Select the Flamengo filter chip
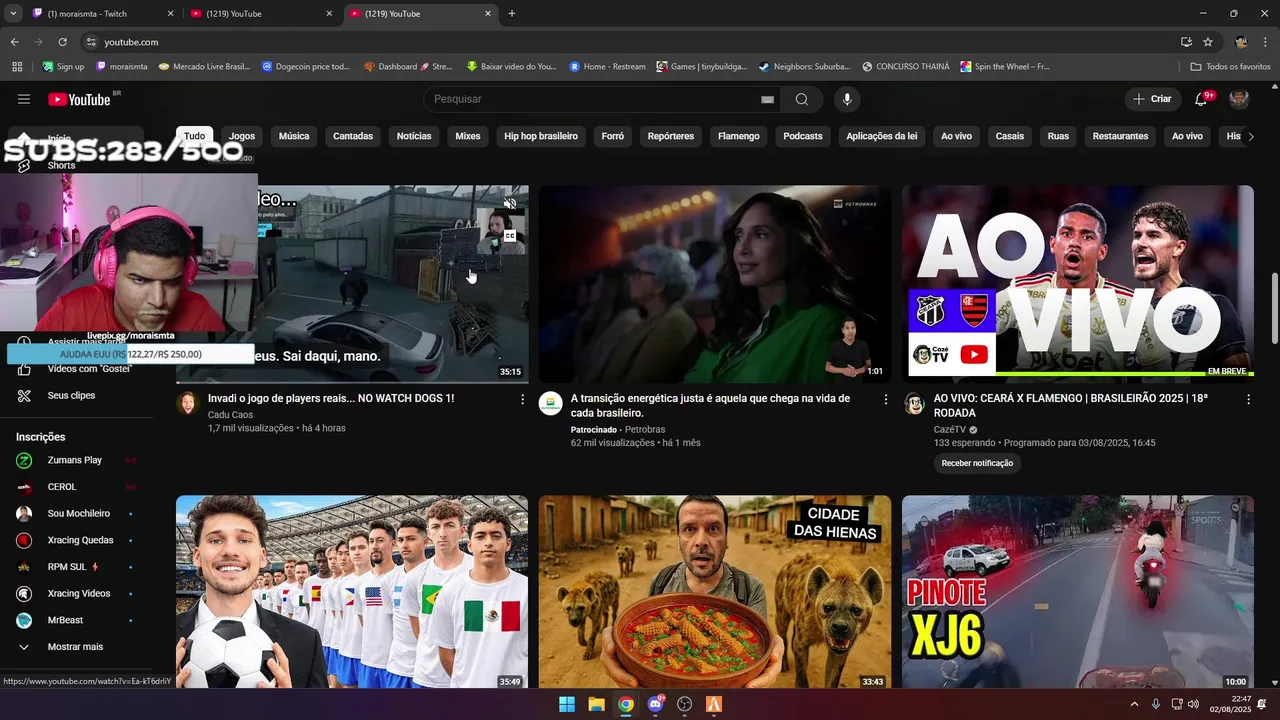1280x720 pixels. click(739, 136)
